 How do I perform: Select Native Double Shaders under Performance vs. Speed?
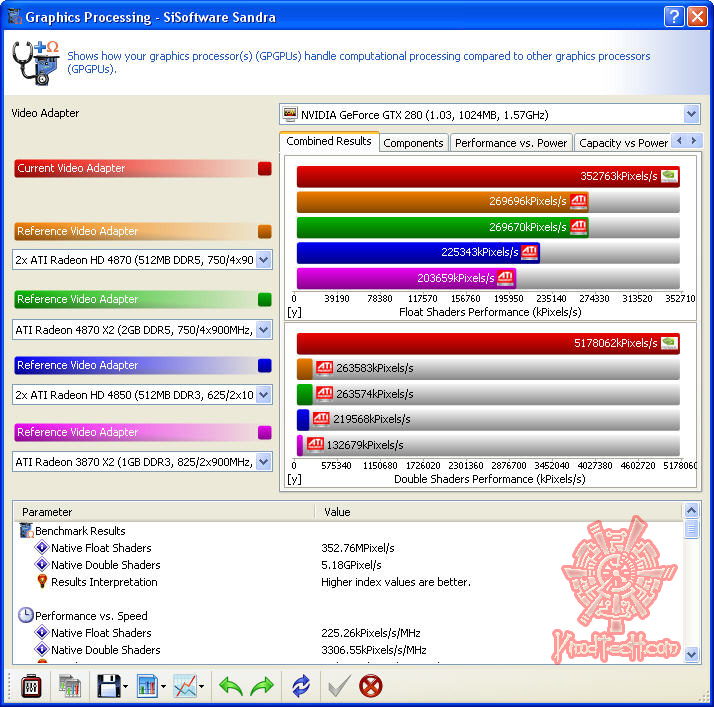[106, 650]
